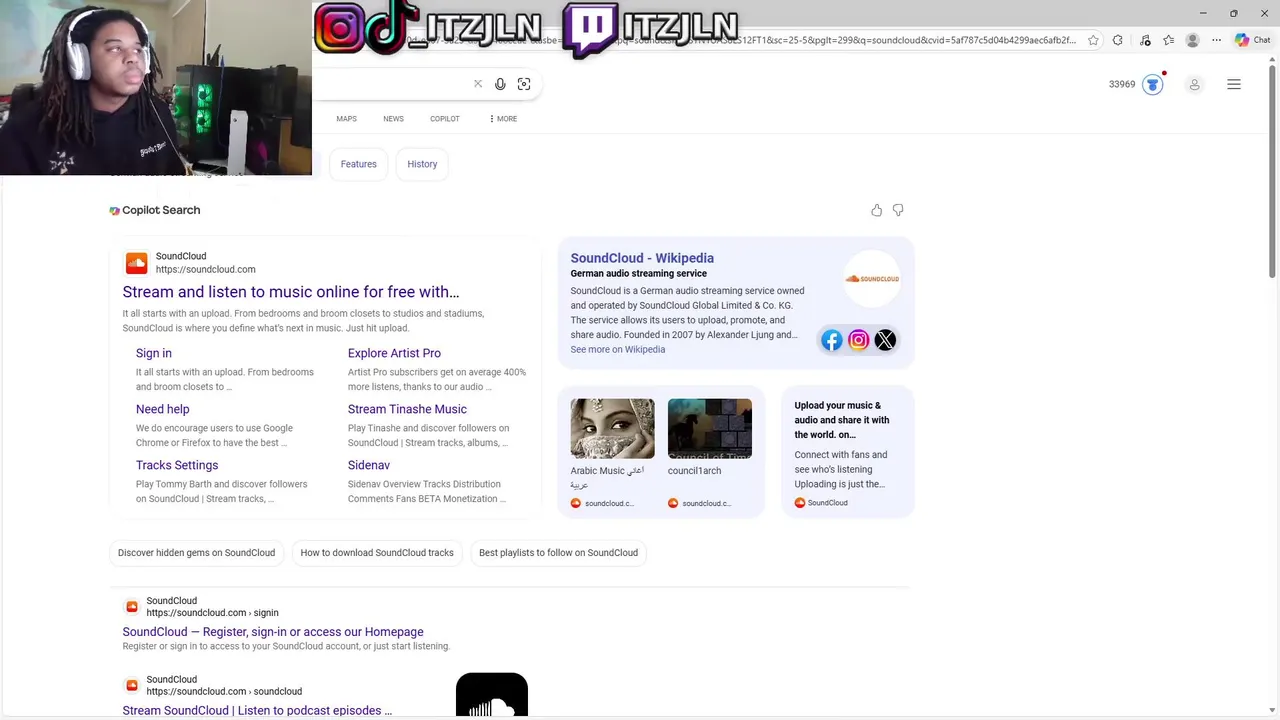
Task: Open SoundCloud's Instagram icon link
Action: (x=858, y=340)
